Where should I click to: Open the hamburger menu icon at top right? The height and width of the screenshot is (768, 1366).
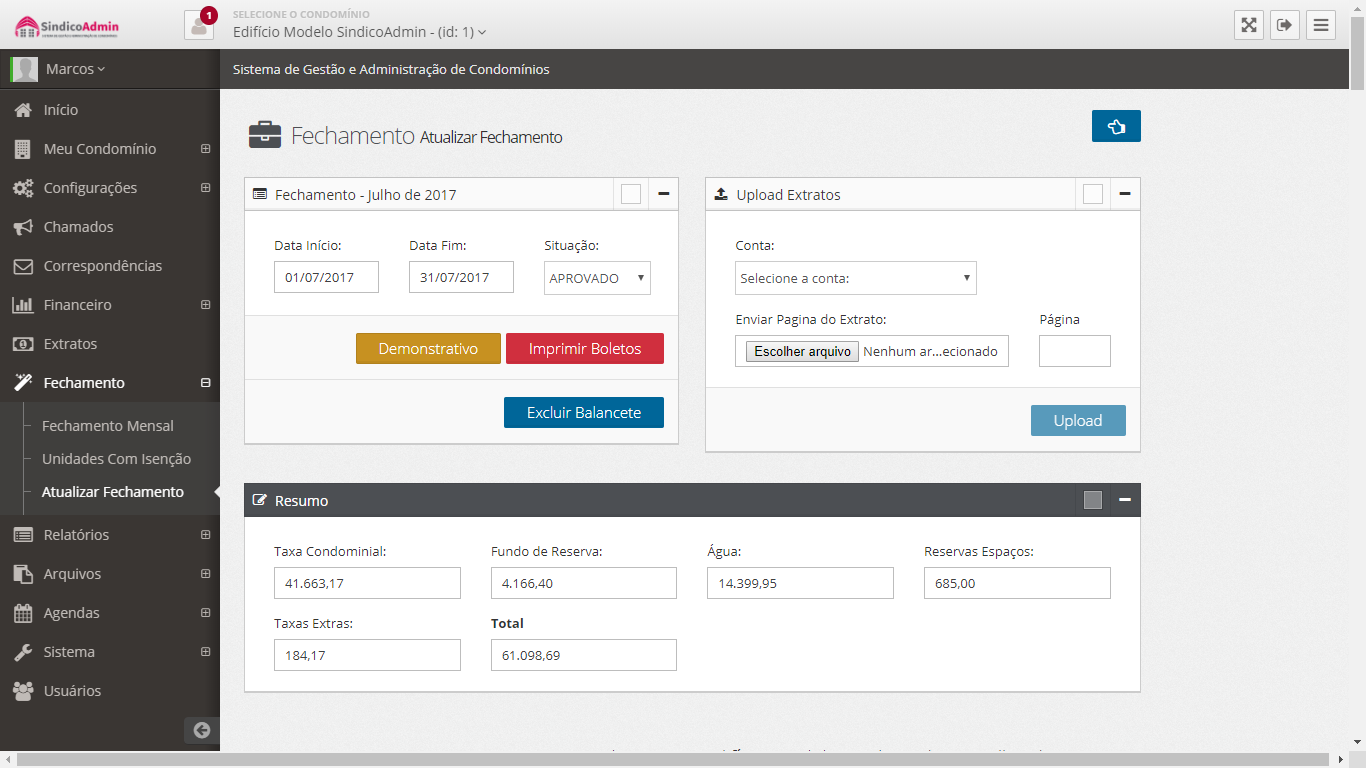1321,25
